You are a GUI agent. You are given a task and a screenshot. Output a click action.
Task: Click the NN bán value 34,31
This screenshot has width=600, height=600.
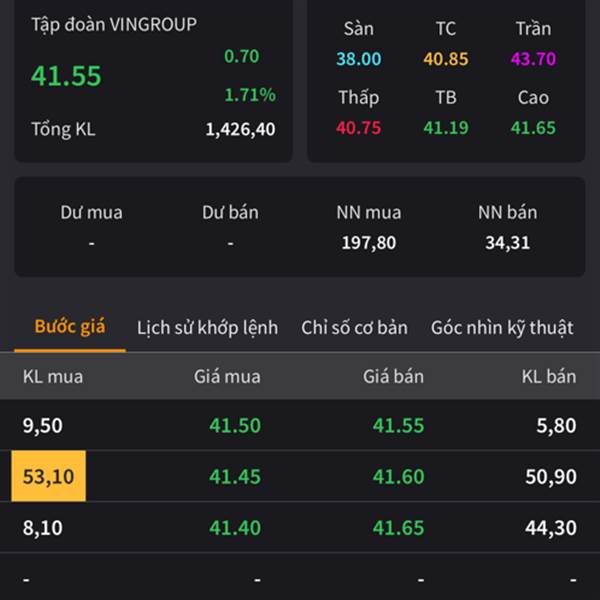pos(507,243)
